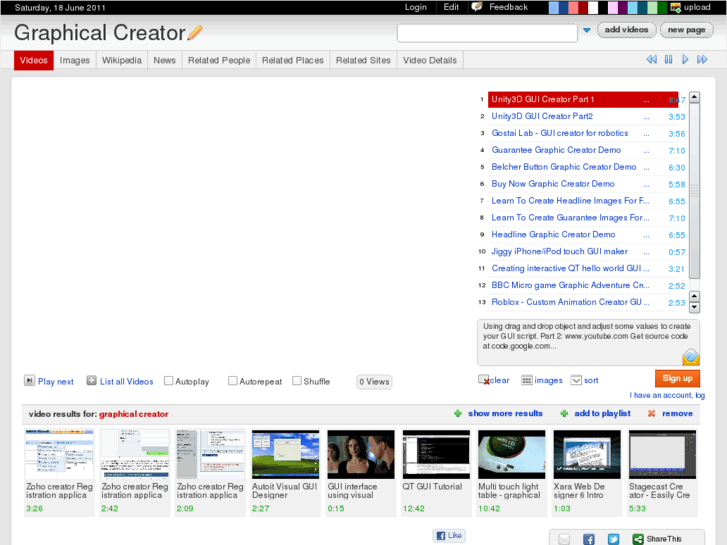Open the search box dropdown arrow
Image resolution: width=727 pixels, height=545 pixels.
[586, 31]
